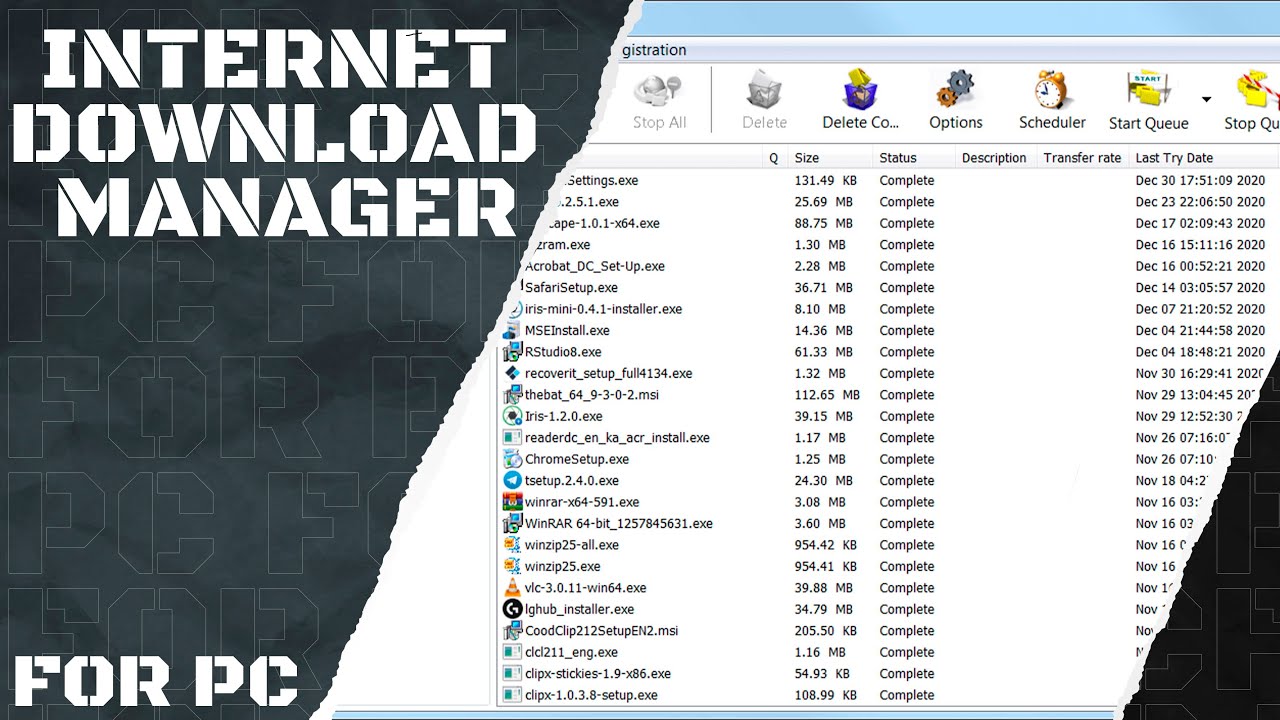Select the vlc-3.0.11-win64.exe cone icon
Screen dimensions: 1280x720
pyautogui.click(x=512, y=588)
